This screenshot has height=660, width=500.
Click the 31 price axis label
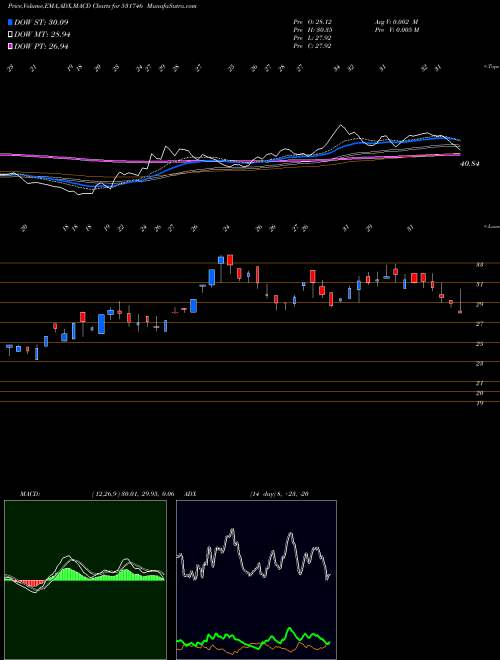pyautogui.click(x=479, y=284)
